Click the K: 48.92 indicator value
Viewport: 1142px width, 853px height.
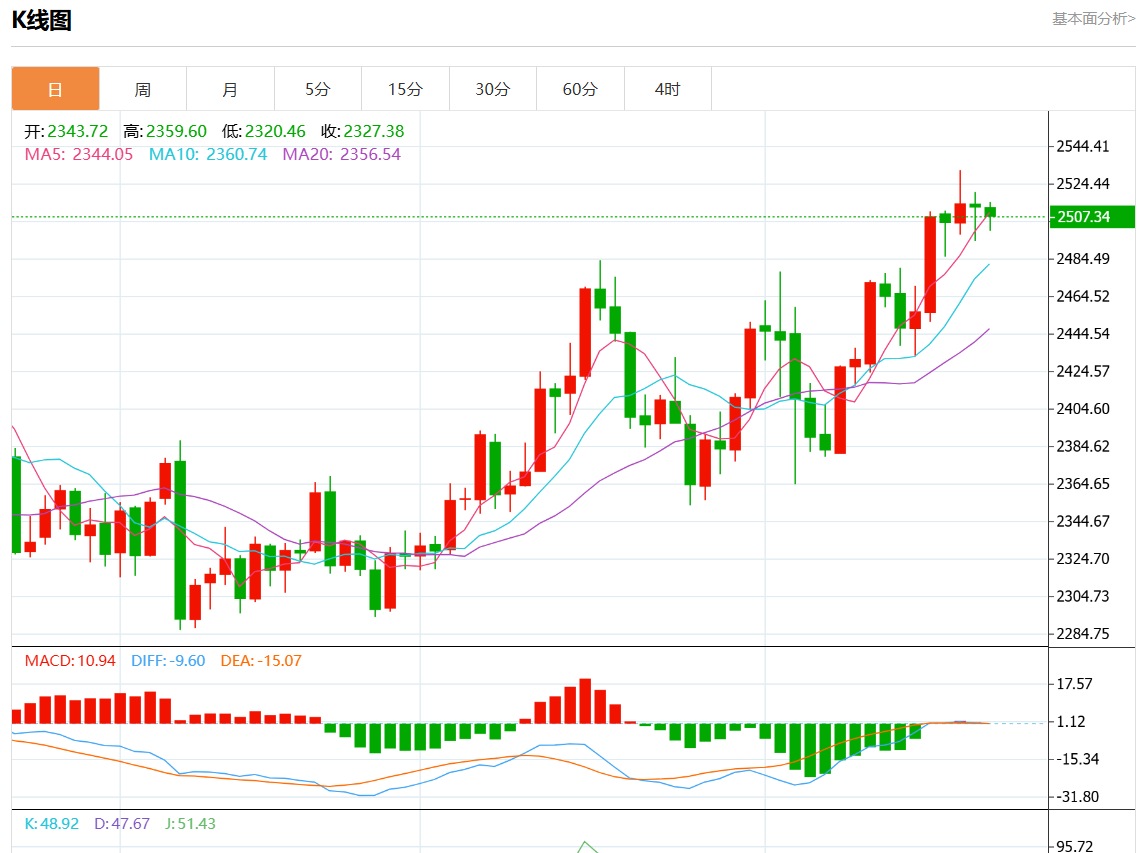pos(52,824)
